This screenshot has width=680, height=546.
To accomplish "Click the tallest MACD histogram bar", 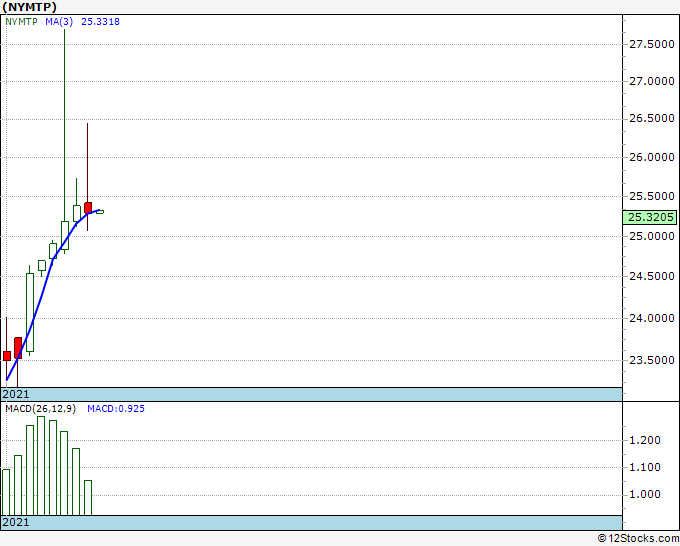I will click(x=41, y=466).
